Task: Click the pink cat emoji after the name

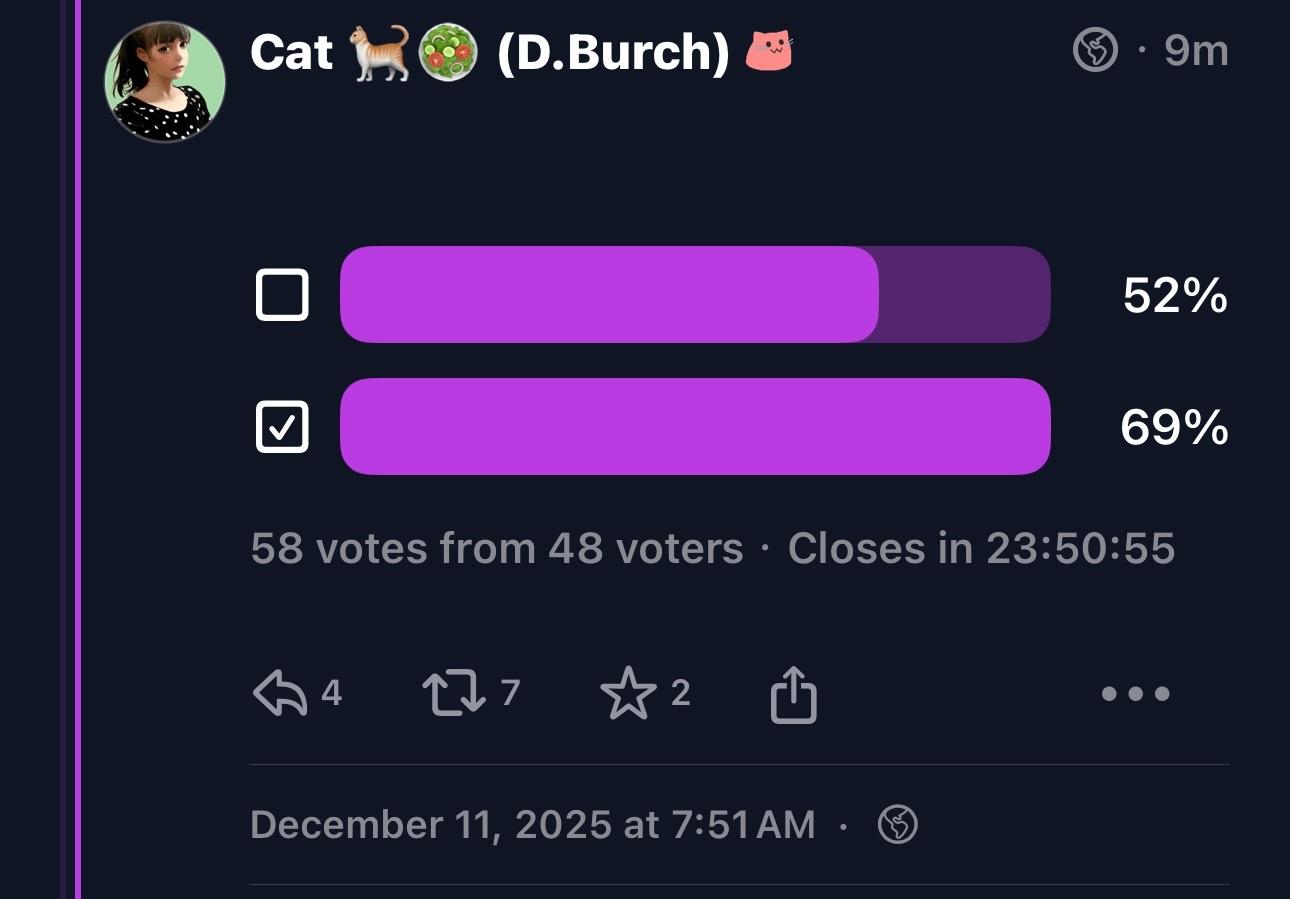Action: click(x=769, y=52)
